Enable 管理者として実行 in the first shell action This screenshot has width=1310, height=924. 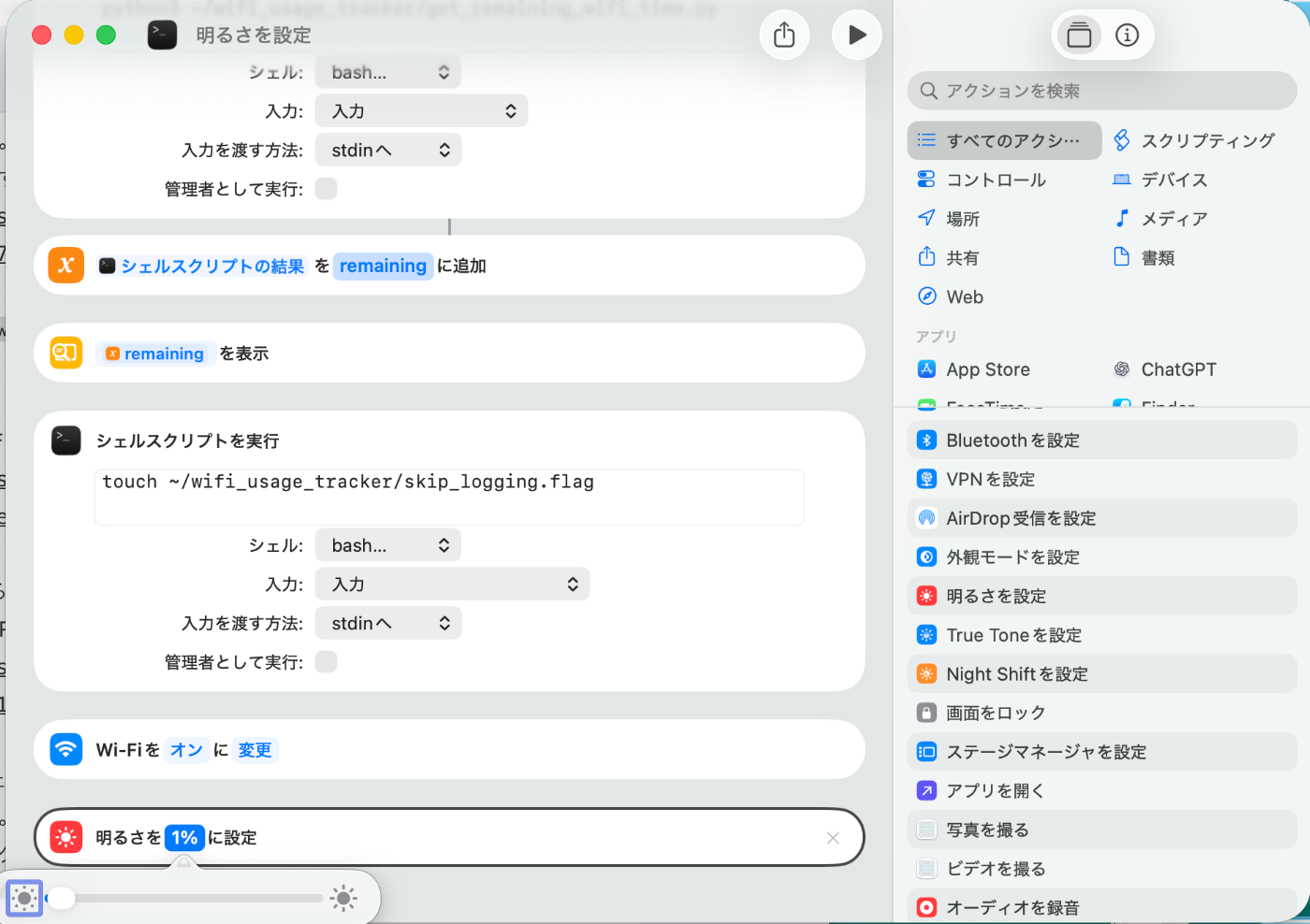click(x=326, y=189)
